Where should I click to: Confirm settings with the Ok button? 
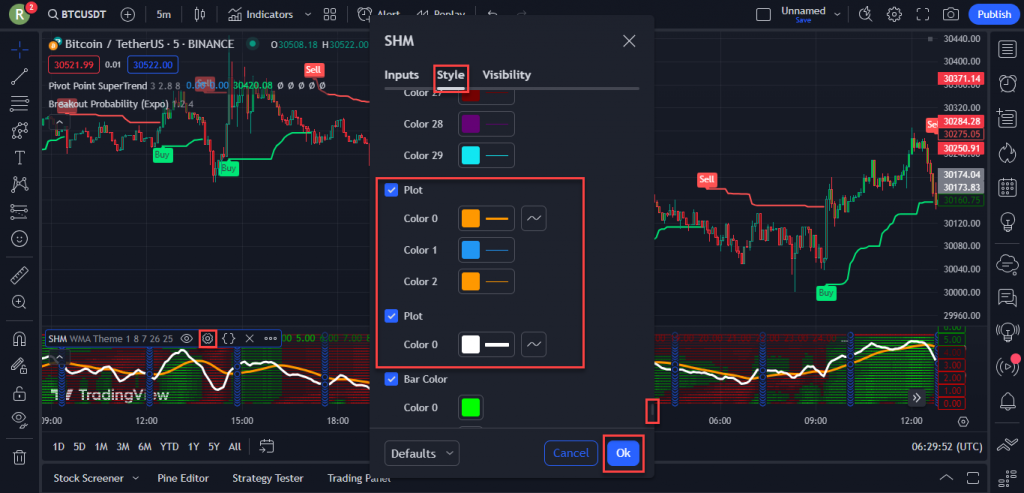coord(623,453)
